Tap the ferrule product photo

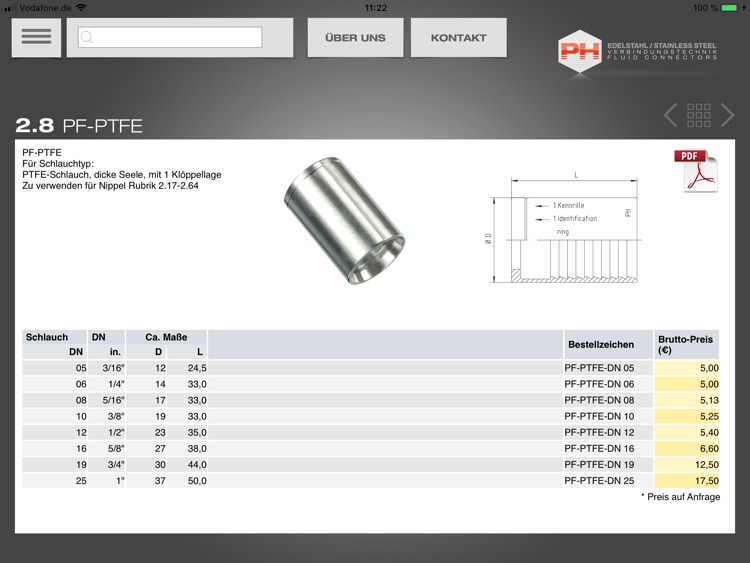(344, 221)
